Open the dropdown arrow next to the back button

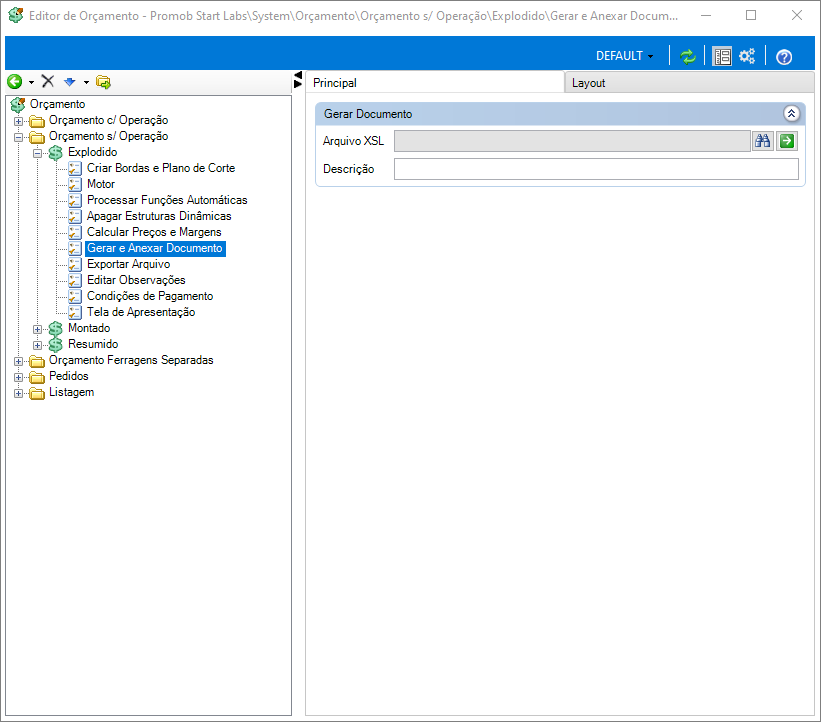[31, 82]
